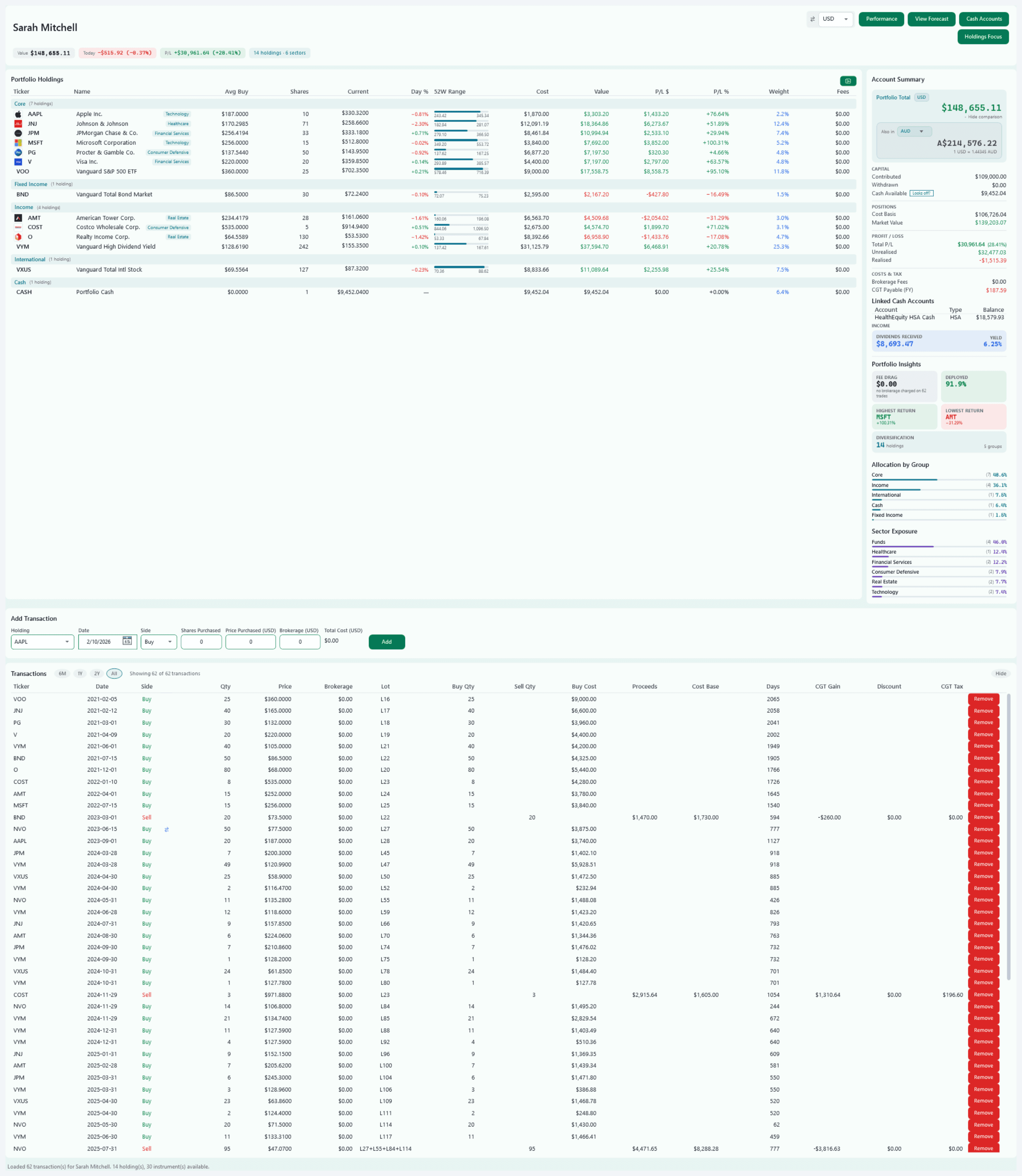Open the Holding dropdown showing AAPL
1022x1176 pixels.
(42, 642)
